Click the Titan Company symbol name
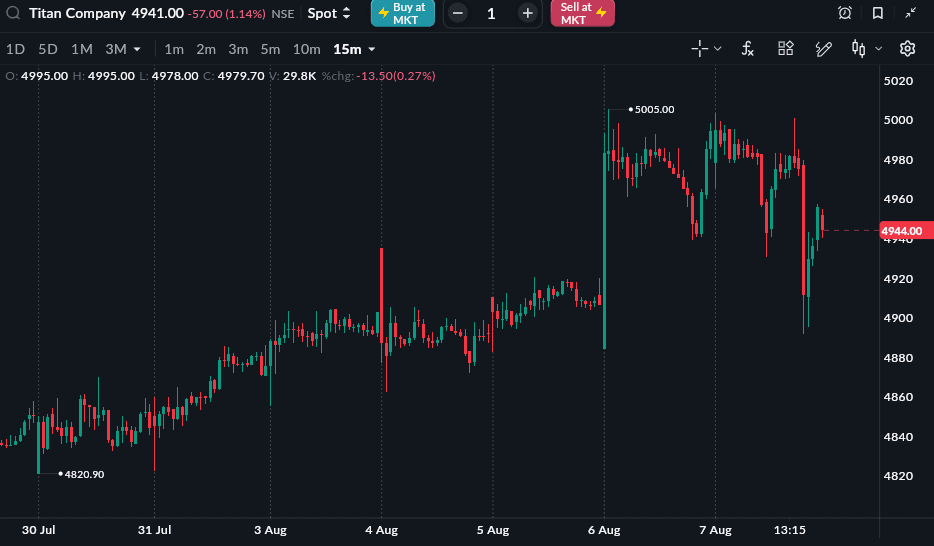934x546 pixels. coord(77,13)
